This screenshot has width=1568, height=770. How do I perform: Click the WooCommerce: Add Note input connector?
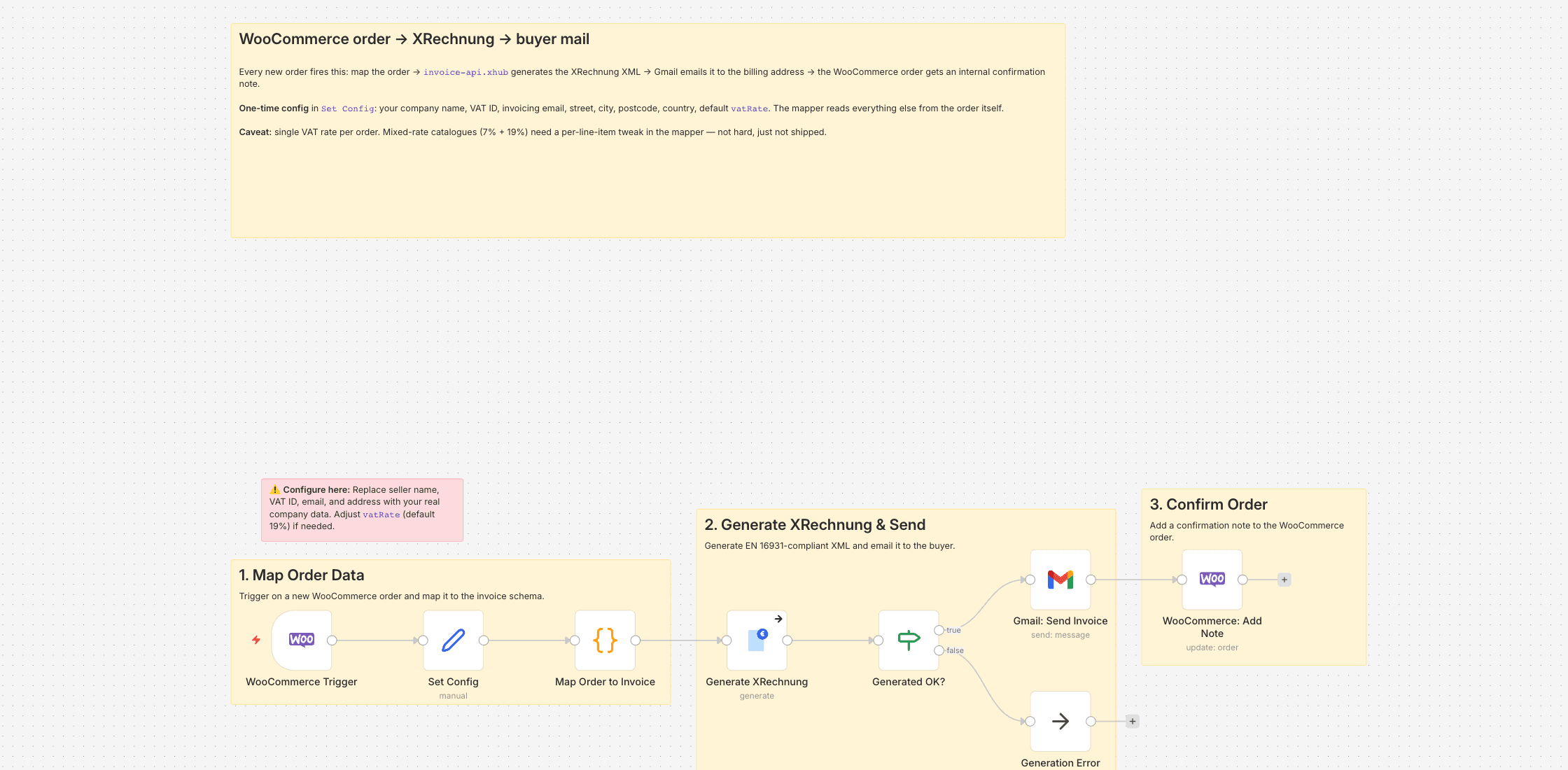(1182, 580)
